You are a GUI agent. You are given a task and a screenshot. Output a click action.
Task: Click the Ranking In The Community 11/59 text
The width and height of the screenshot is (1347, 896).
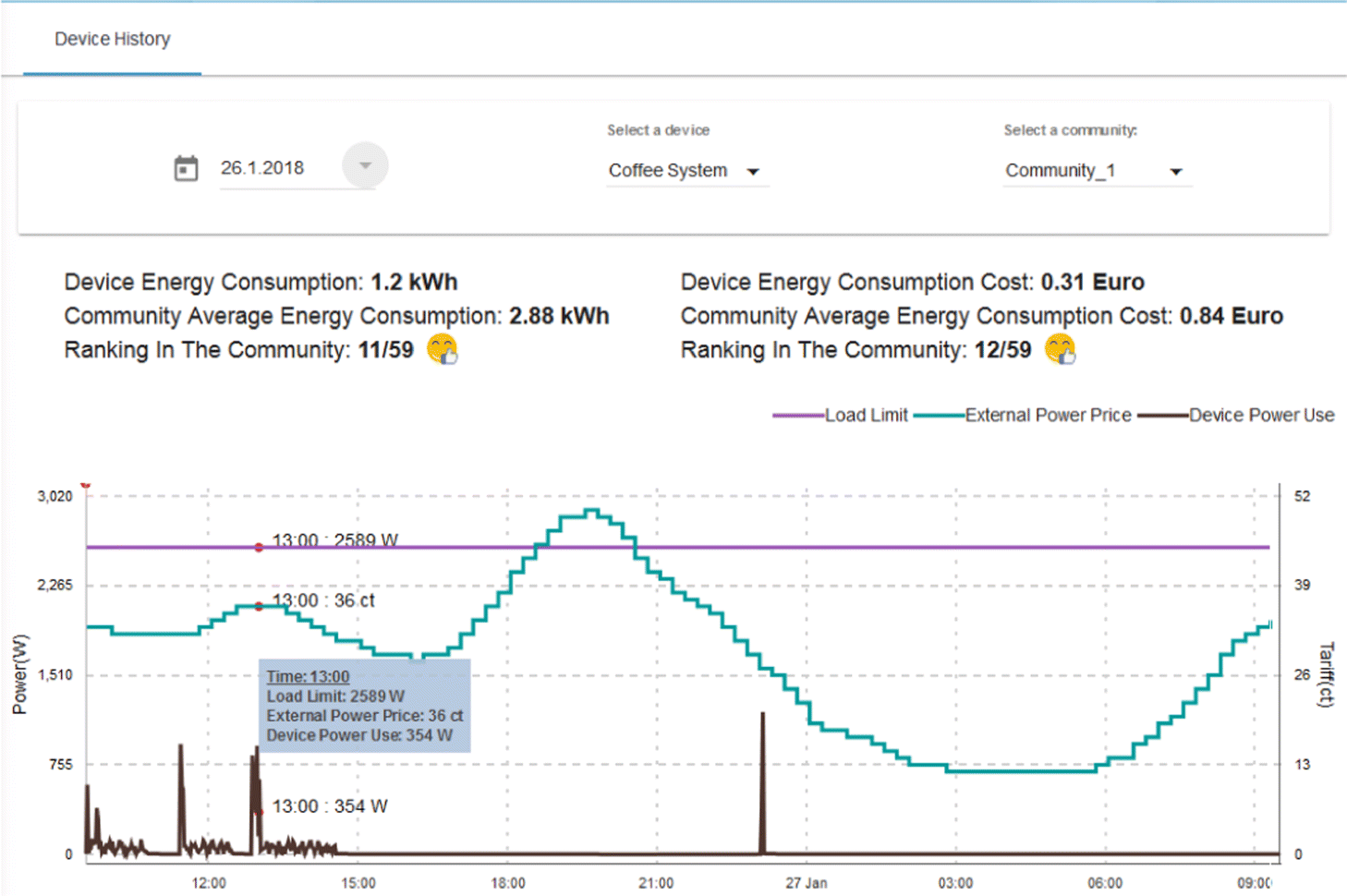click(x=238, y=350)
